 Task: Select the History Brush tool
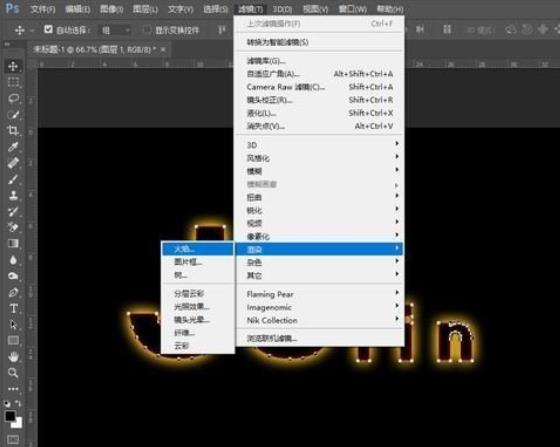click(x=13, y=211)
